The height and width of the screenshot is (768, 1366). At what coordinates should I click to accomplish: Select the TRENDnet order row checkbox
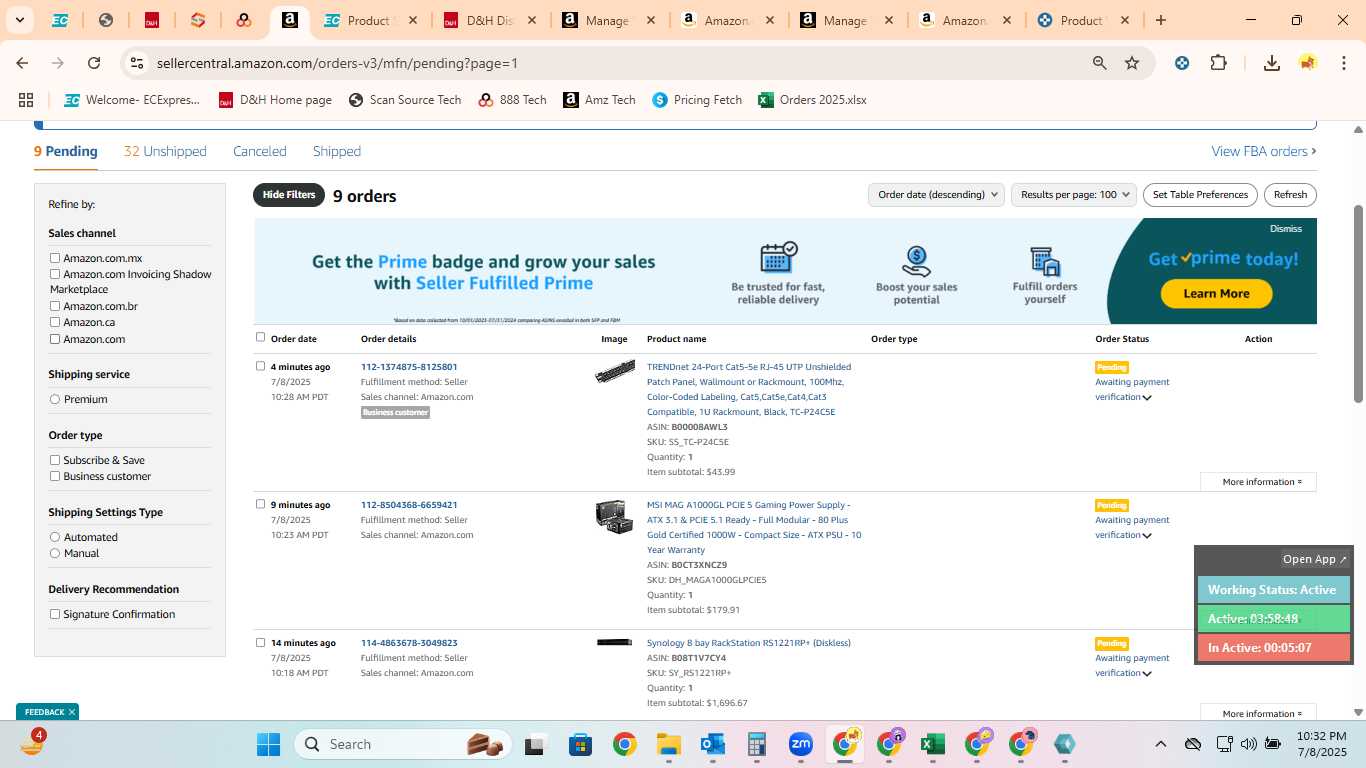(x=261, y=366)
